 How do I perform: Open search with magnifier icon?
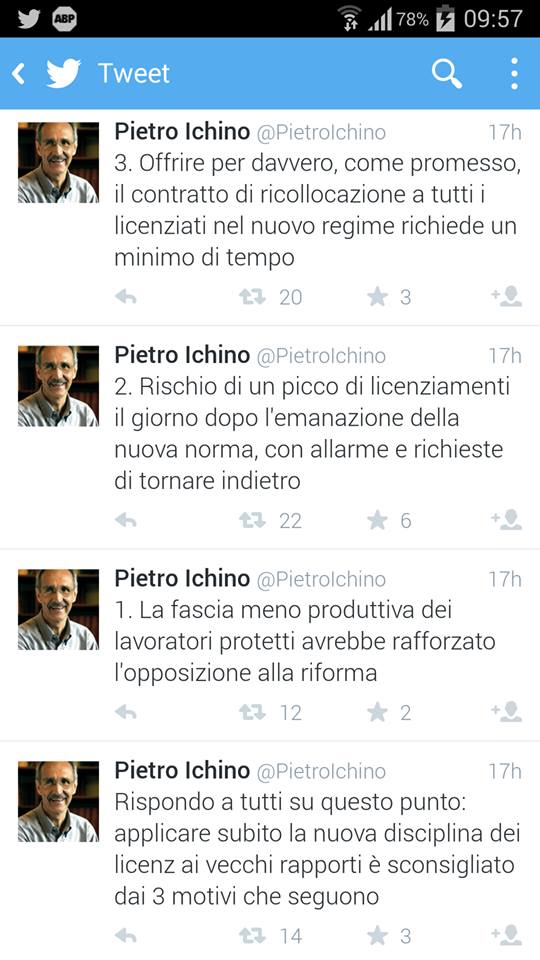tap(446, 73)
